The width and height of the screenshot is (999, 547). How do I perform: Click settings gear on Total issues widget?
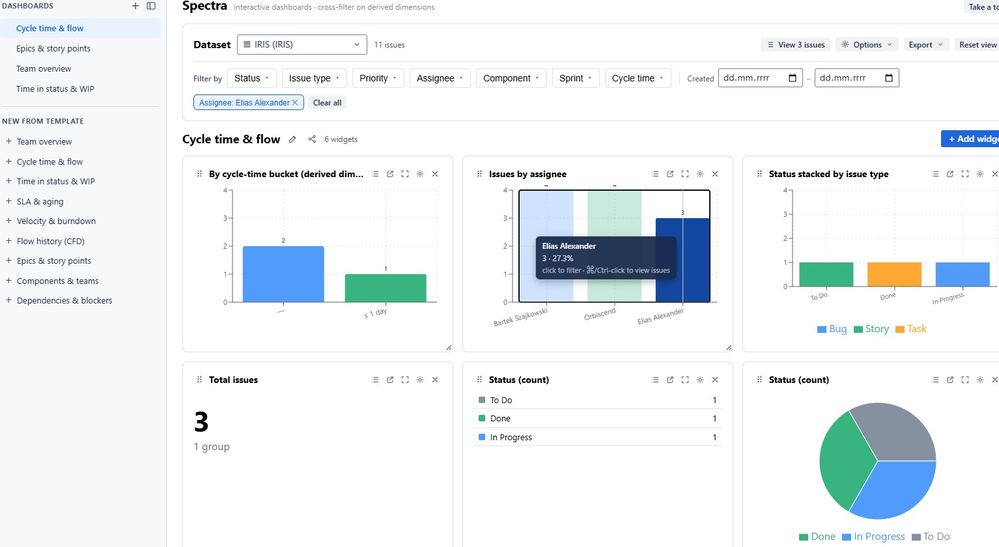point(420,380)
